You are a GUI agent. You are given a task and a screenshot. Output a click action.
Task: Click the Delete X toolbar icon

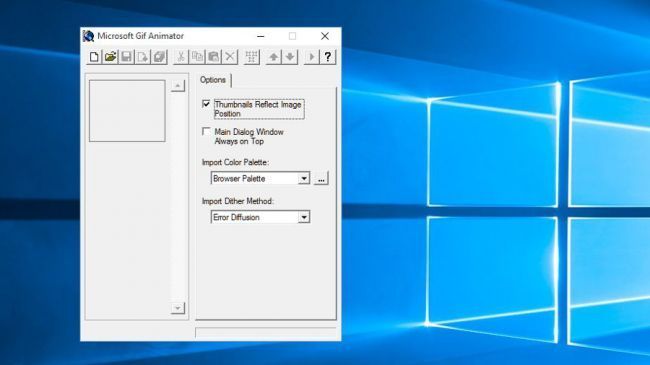[x=230, y=57]
